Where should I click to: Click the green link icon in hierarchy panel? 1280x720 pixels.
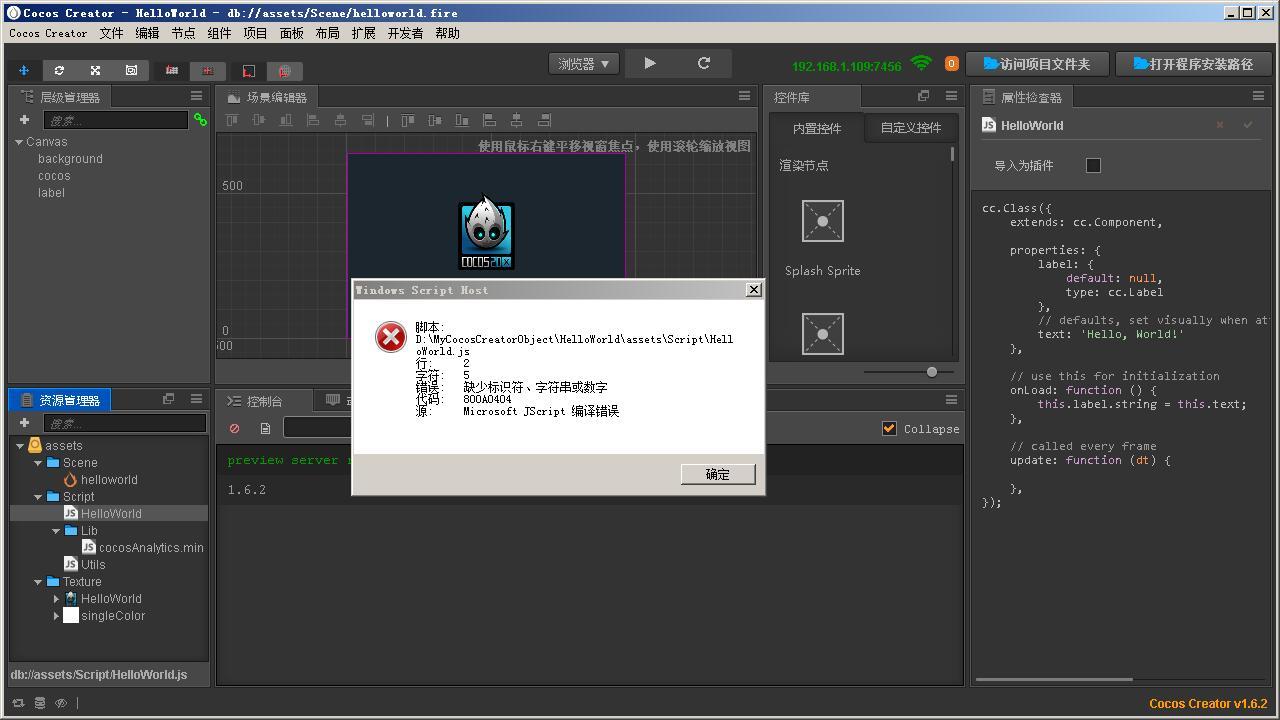200,120
